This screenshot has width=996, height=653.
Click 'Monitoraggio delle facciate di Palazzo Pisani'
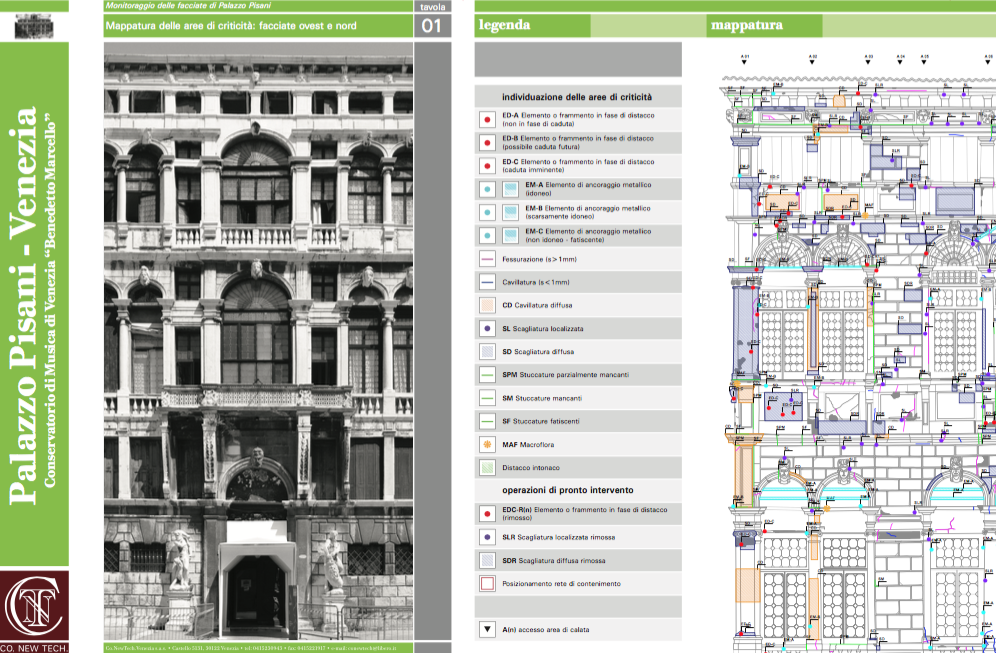click(x=188, y=5)
